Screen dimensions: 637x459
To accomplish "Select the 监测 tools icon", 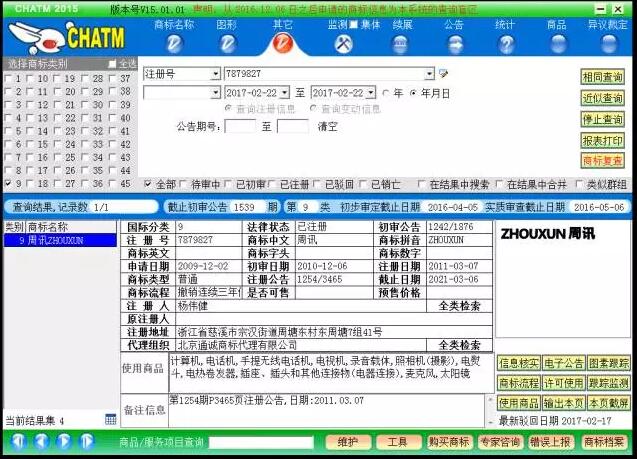I will pyautogui.click(x=343, y=43).
